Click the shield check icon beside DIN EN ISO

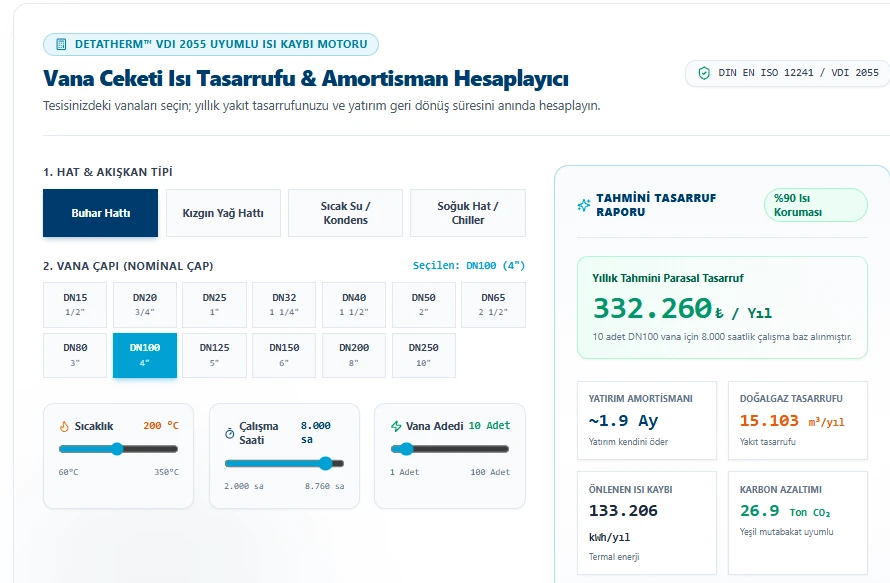coord(704,73)
